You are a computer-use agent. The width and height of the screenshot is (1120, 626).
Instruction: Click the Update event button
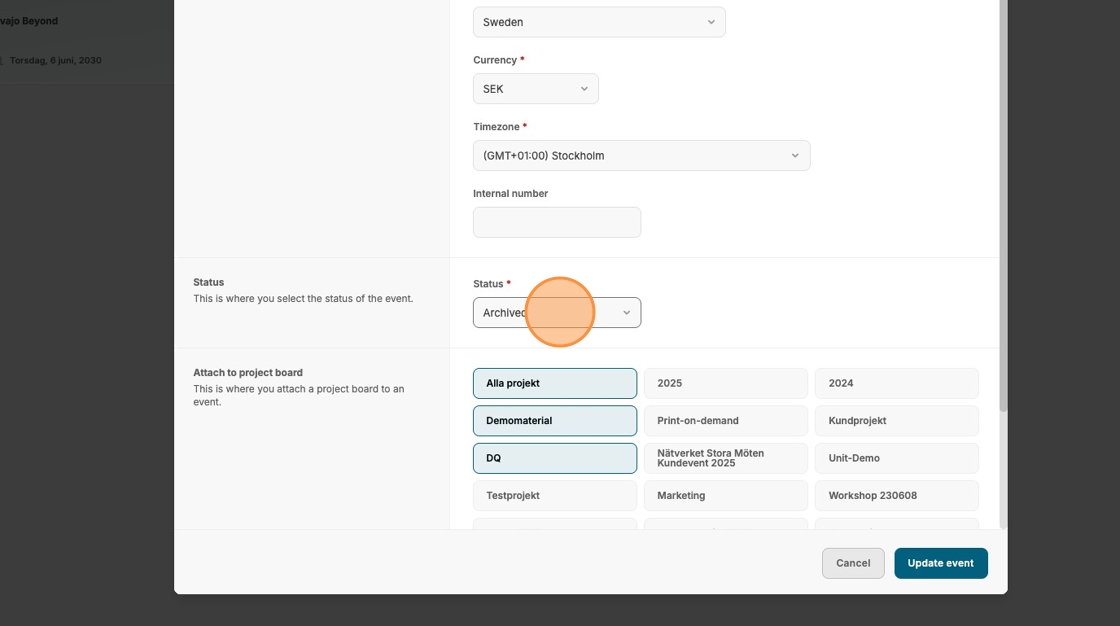[x=940, y=563]
